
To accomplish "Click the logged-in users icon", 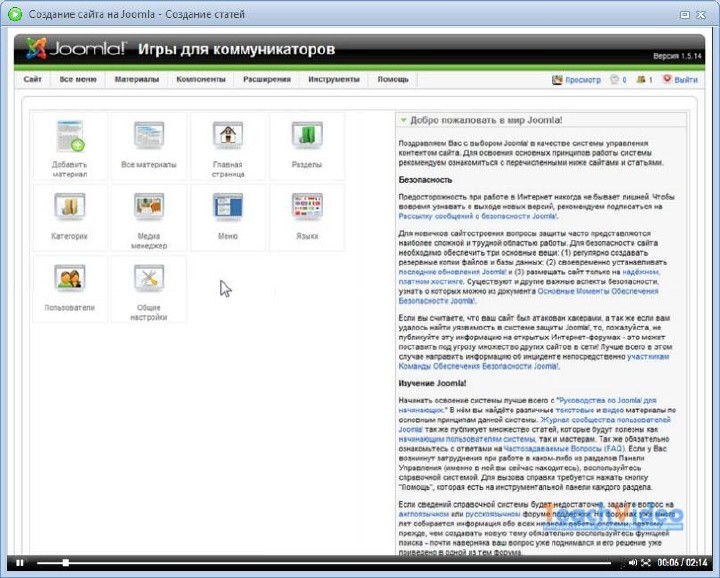I will tap(641, 79).
